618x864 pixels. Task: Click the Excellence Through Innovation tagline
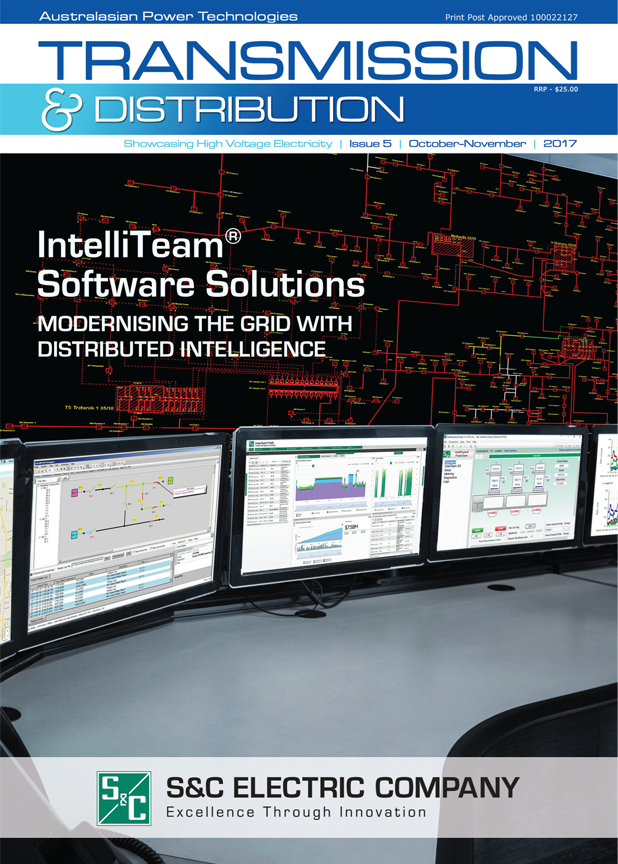(295, 812)
